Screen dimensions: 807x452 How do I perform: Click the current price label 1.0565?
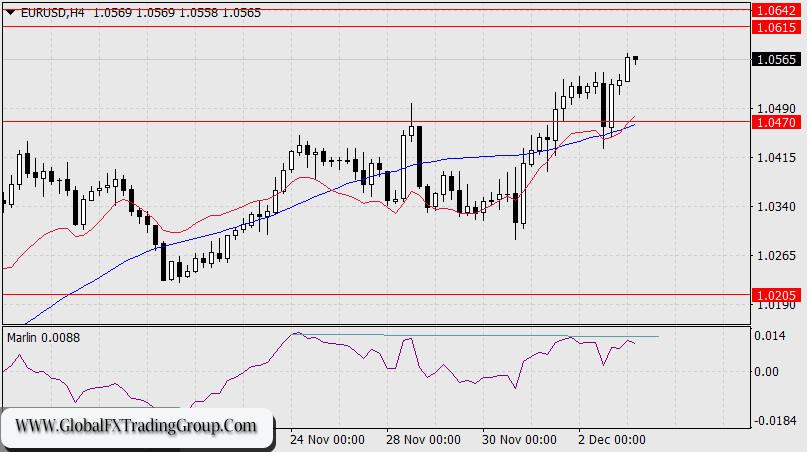click(x=777, y=60)
